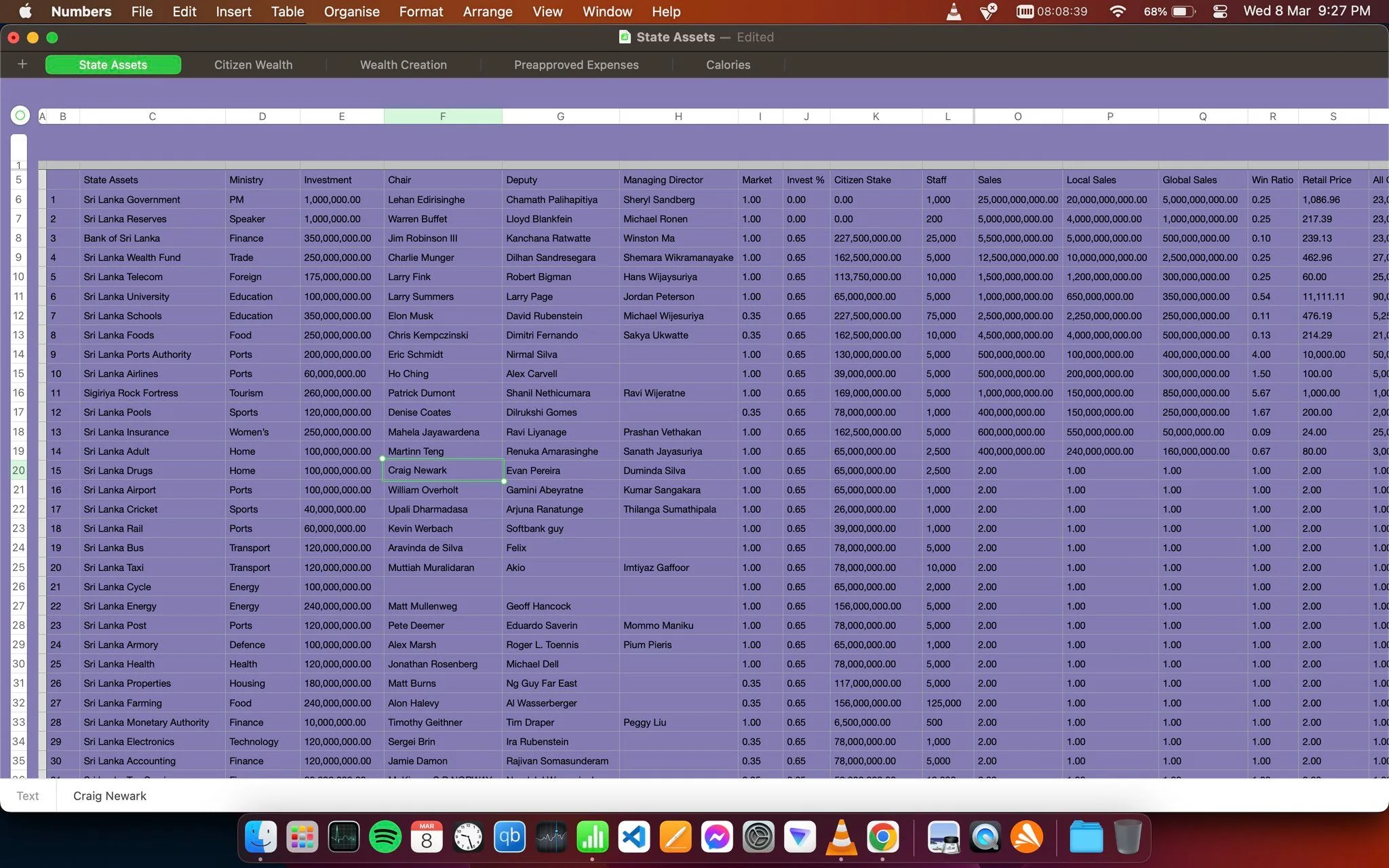Select row 20 header number
The image size is (1389, 868).
click(x=18, y=470)
